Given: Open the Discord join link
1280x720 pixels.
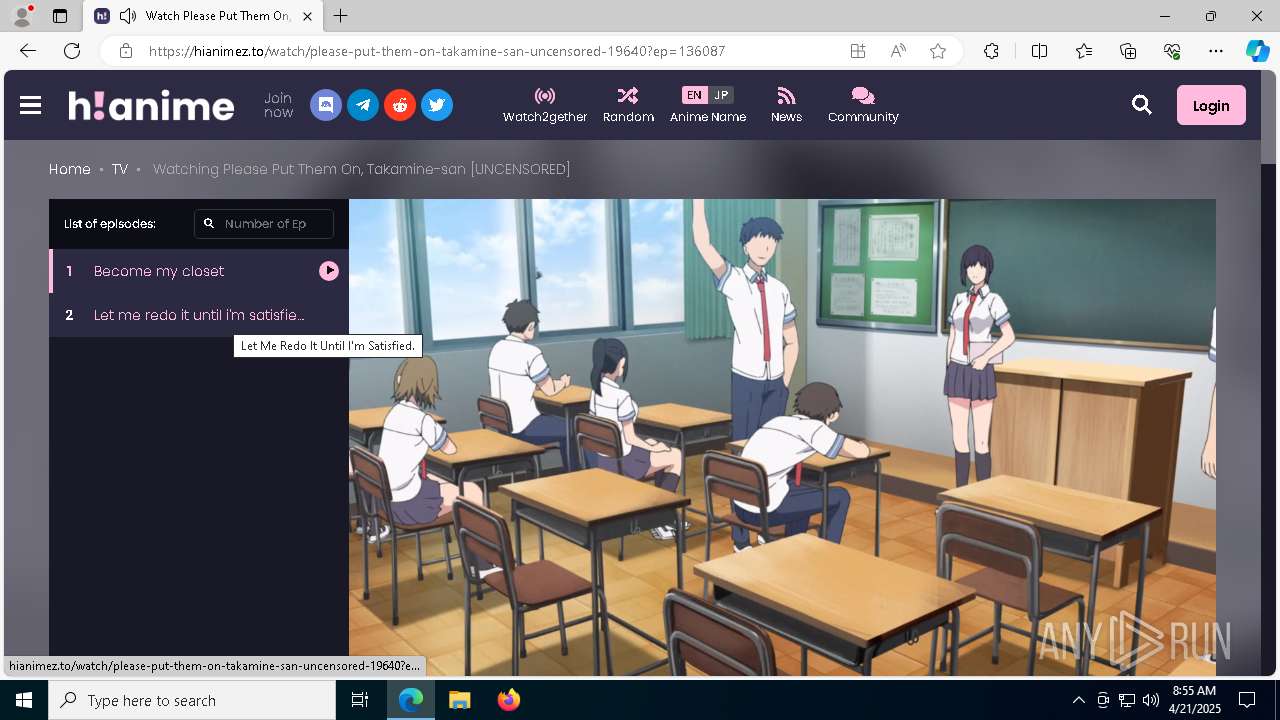Looking at the screenshot, I should [326, 105].
